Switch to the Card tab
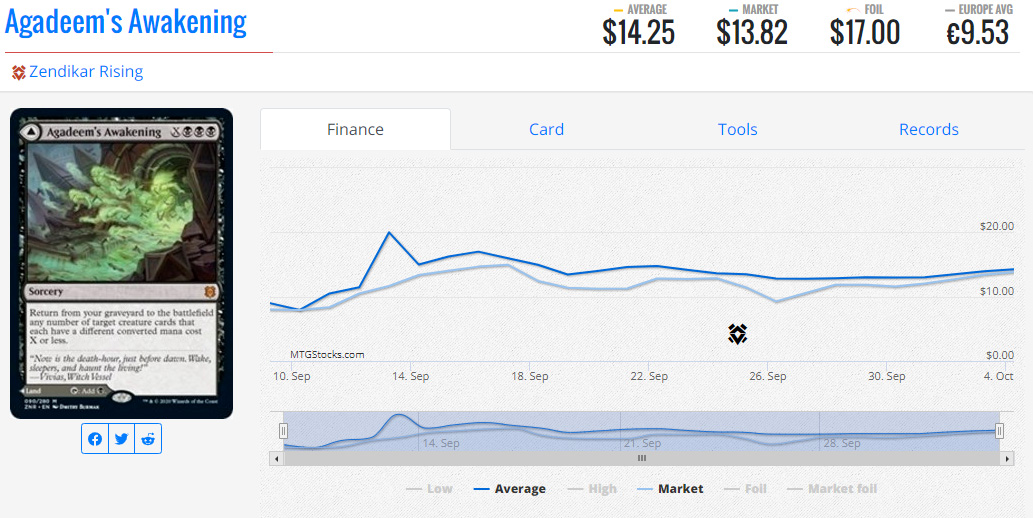Screen dimensions: 1033x518 pos(546,129)
